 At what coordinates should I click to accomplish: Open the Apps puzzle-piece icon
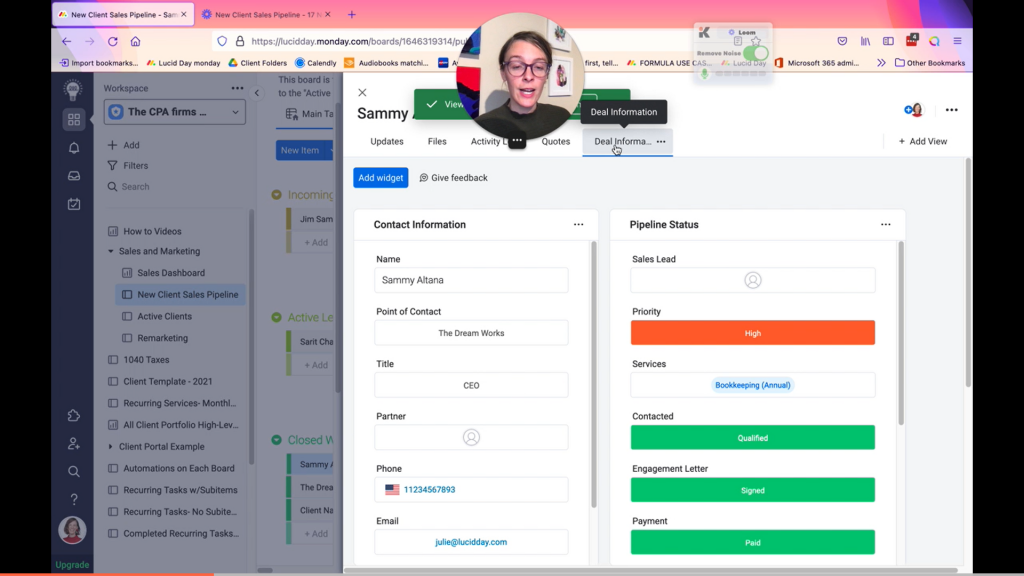coord(74,415)
